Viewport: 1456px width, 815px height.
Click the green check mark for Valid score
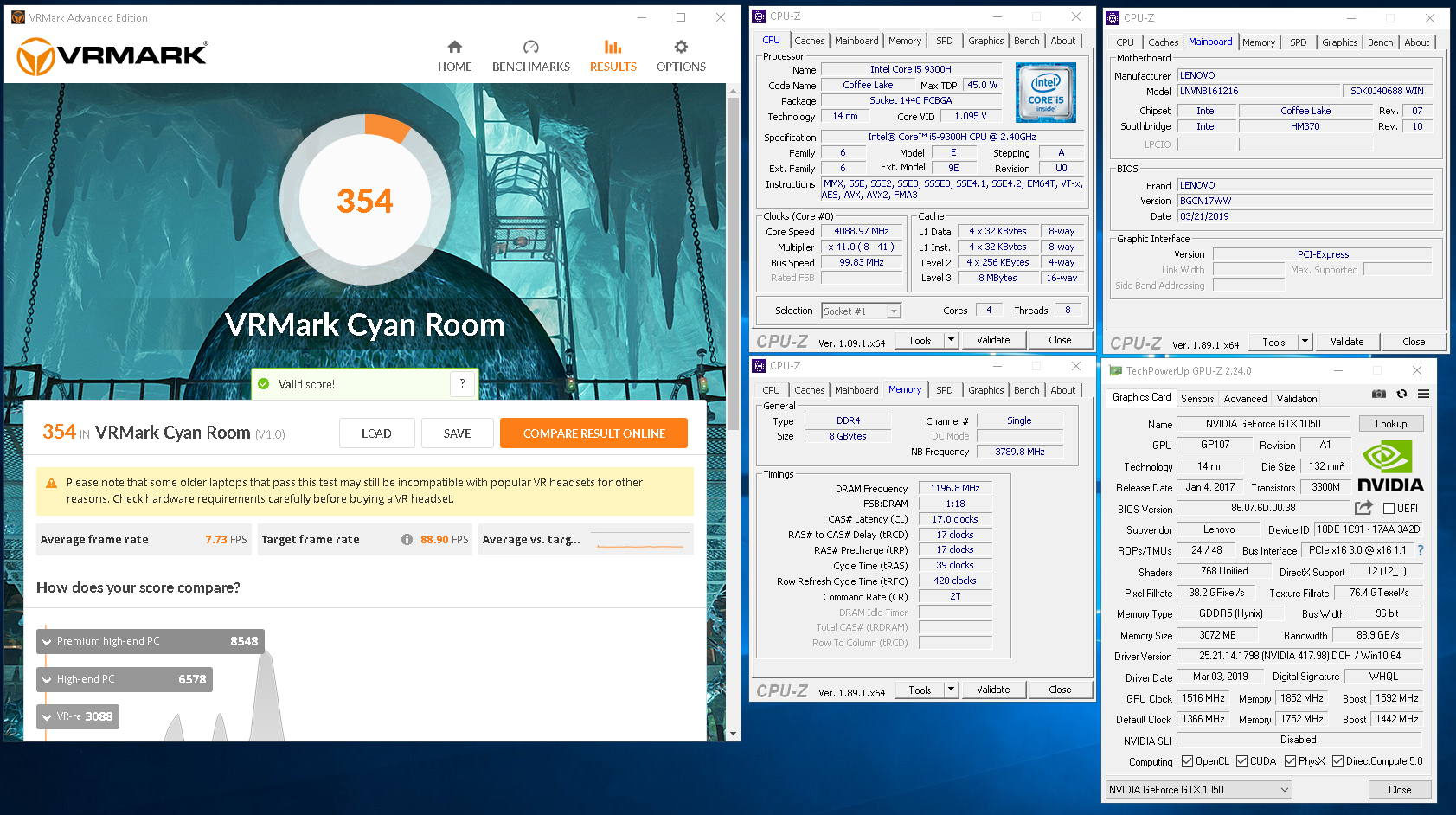(264, 383)
